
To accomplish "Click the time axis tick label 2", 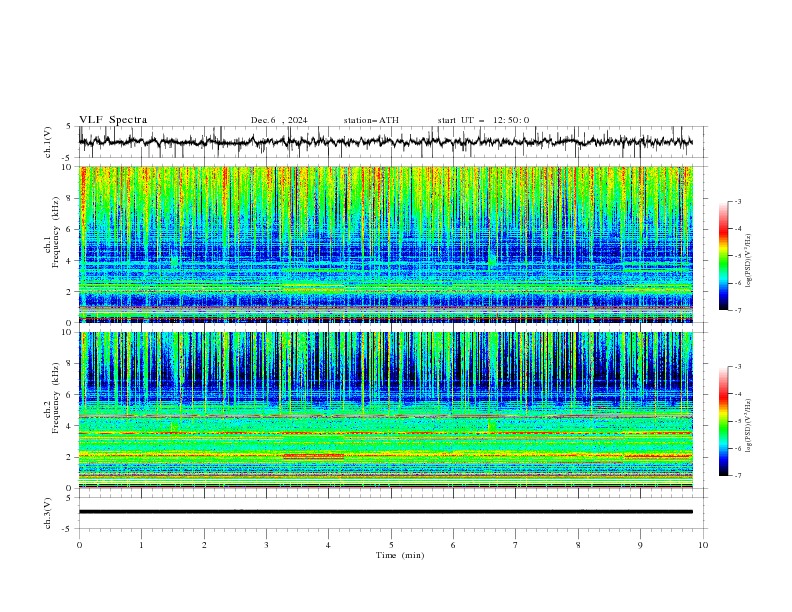I will [204, 545].
